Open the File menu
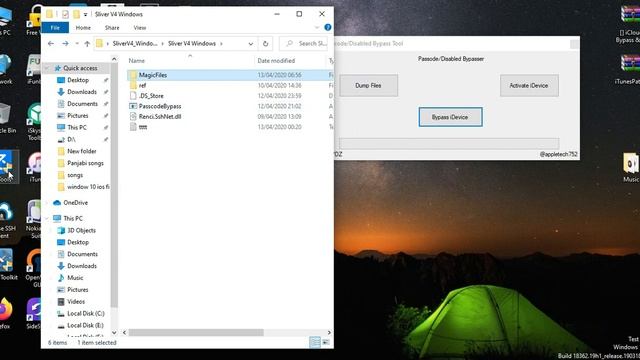Screen dimensions: 640x360 (55, 28)
